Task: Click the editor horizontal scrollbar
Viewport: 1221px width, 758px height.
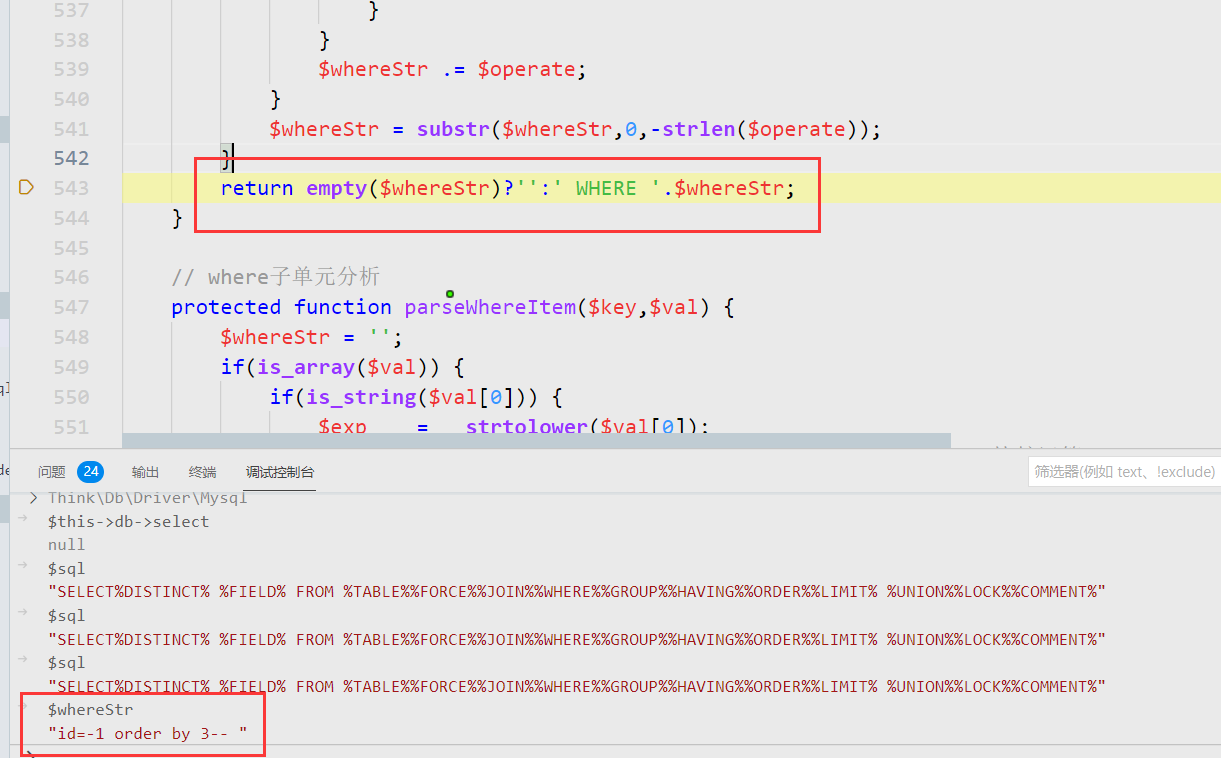Action: (536, 440)
